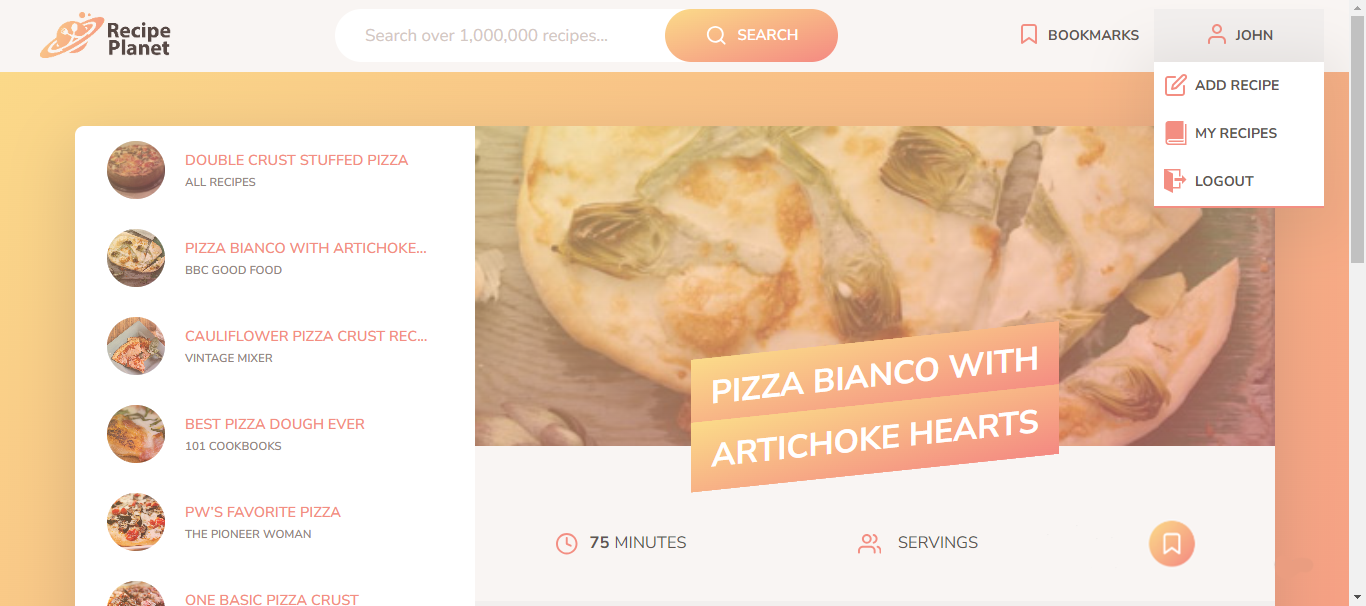
Task: Click the magnifier icon in Search button
Action: pyautogui.click(x=716, y=36)
